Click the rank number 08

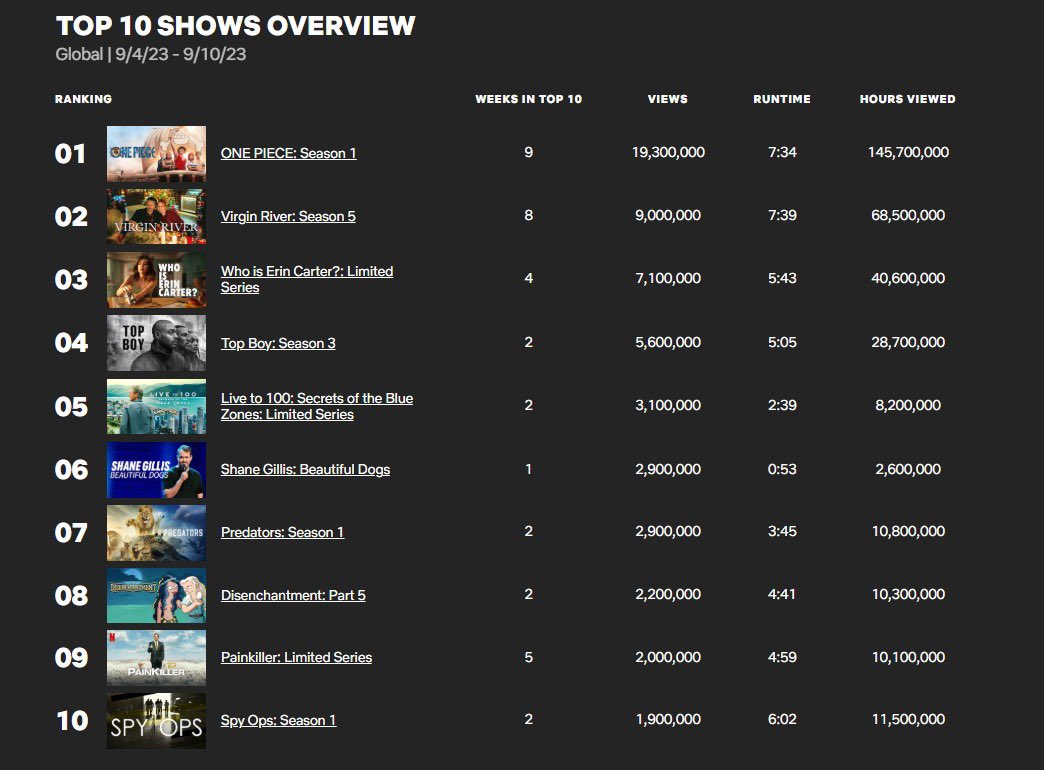click(71, 595)
